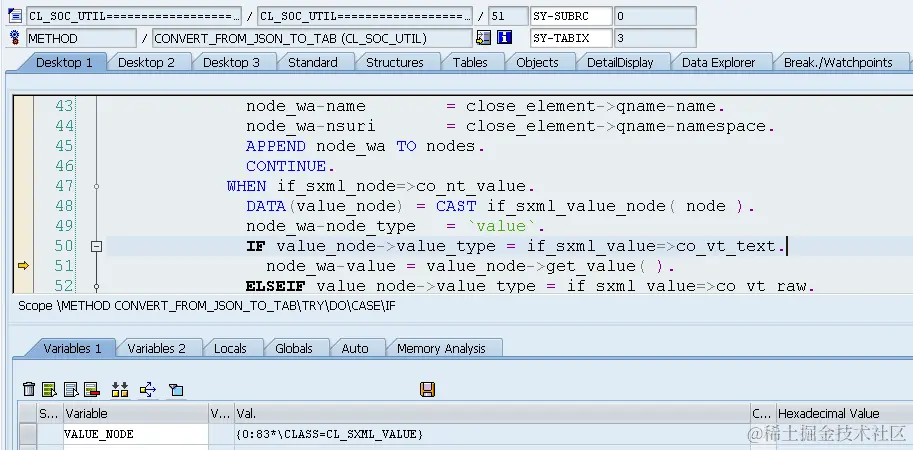Click the navigate-to-source icon after method name
This screenshot has height=450, width=913.
(483, 38)
